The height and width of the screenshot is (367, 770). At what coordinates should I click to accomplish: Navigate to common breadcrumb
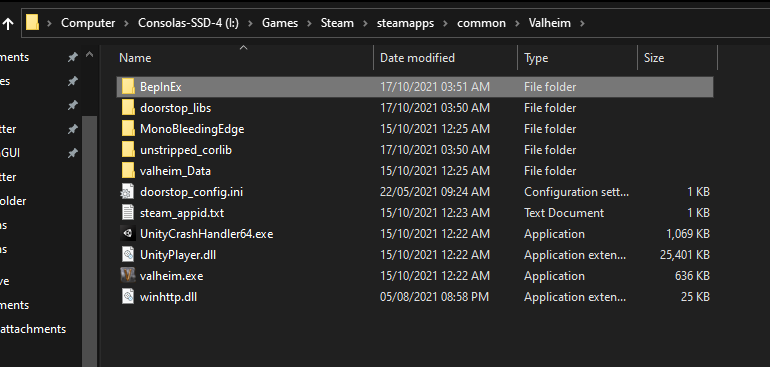pyautogui.click(x=481, y=23)
